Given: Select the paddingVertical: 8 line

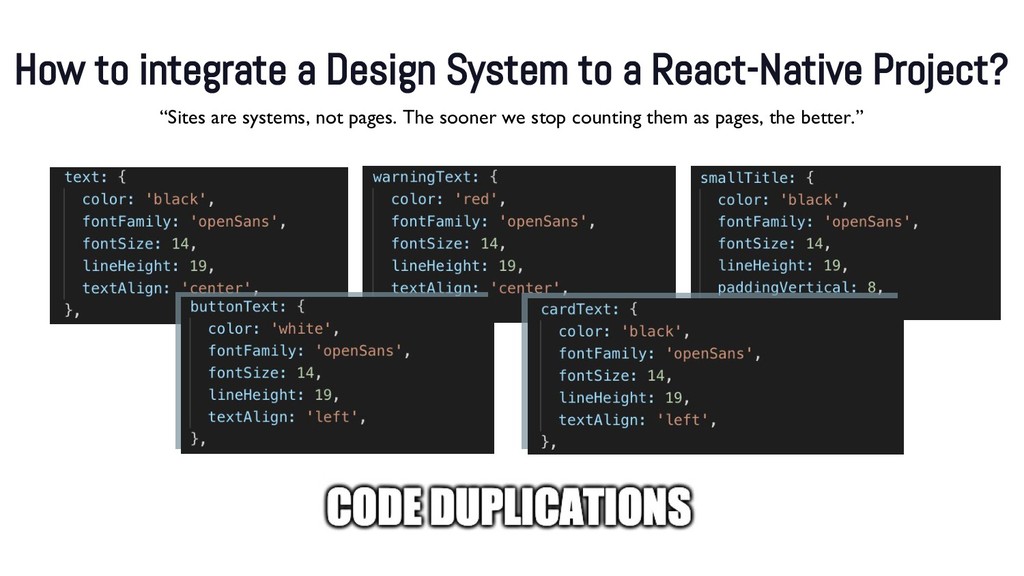Looking at the screenshot, I should [801, 287].
